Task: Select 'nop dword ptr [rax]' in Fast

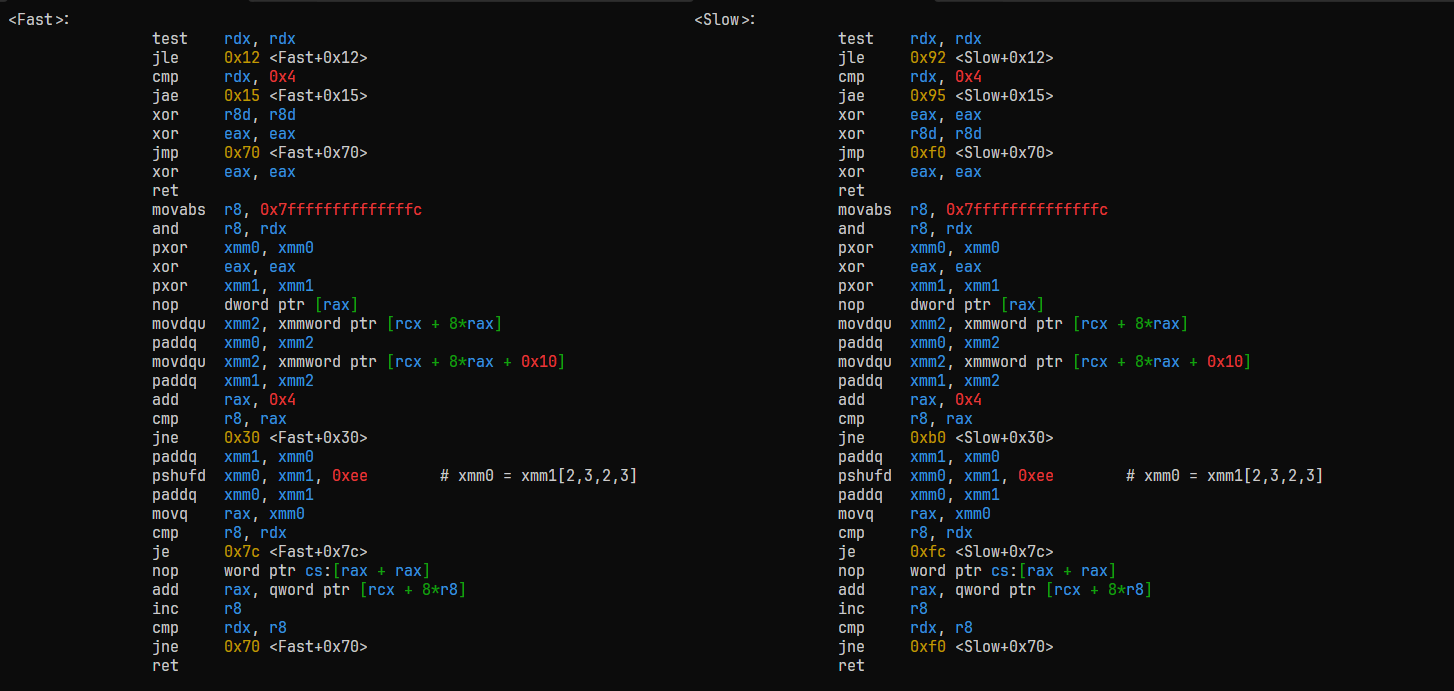Action: click(x=255, y=305)
